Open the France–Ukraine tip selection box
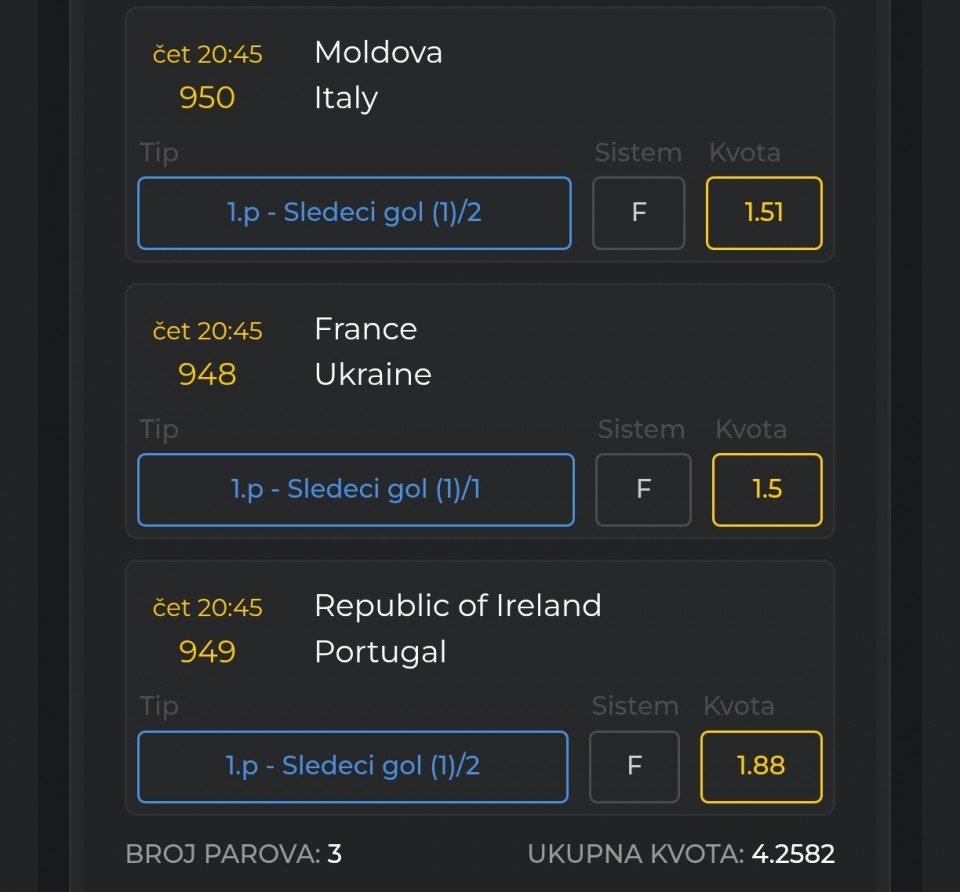Image resolution: width=960 pixels, height=892 pixels. click(x=356, y=490)
